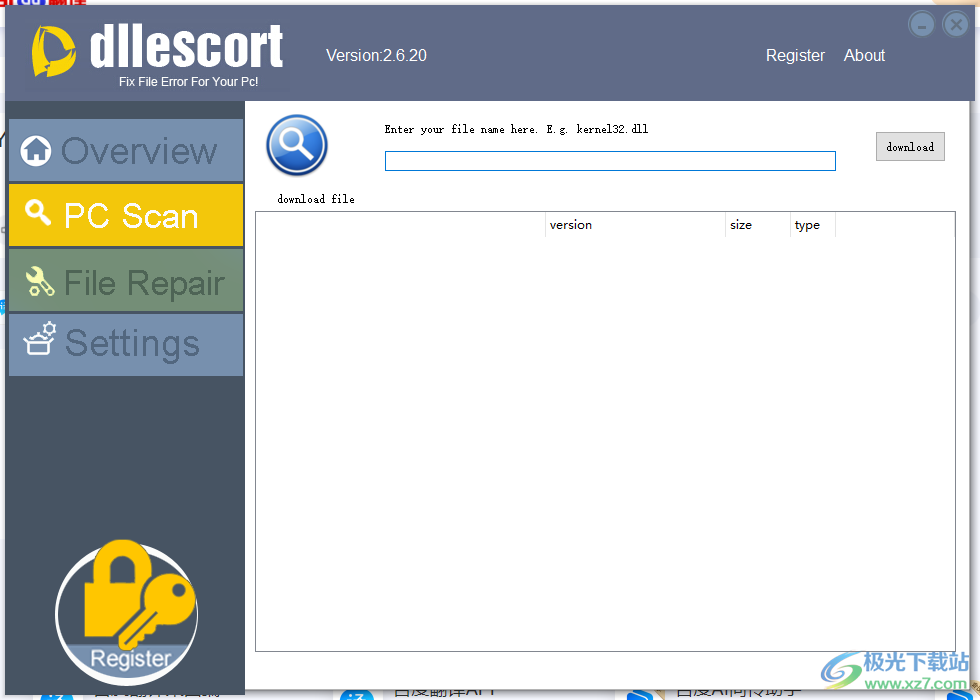Click the 'Fix File Error For Your Pc!' tagline
Screen dimensions: 980x700
coord(189,82)
